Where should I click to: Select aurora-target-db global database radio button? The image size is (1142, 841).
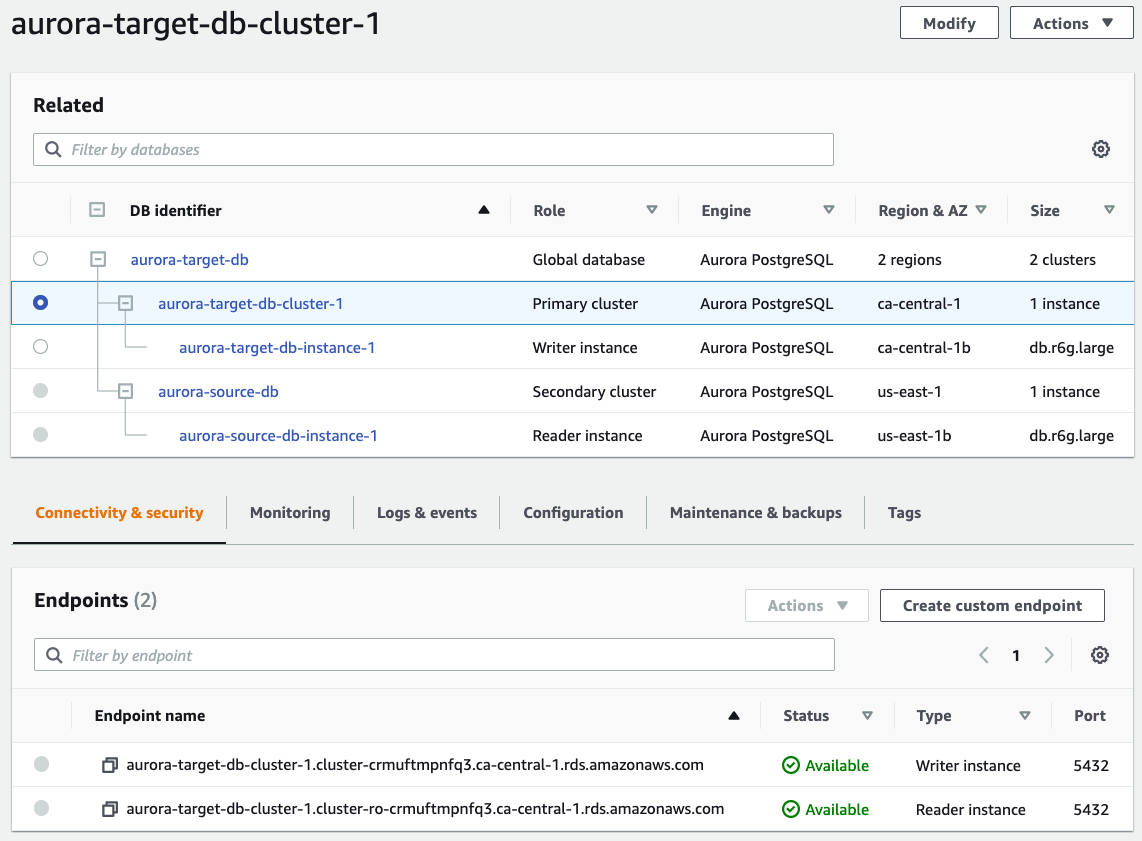click(x=40, y=259)
